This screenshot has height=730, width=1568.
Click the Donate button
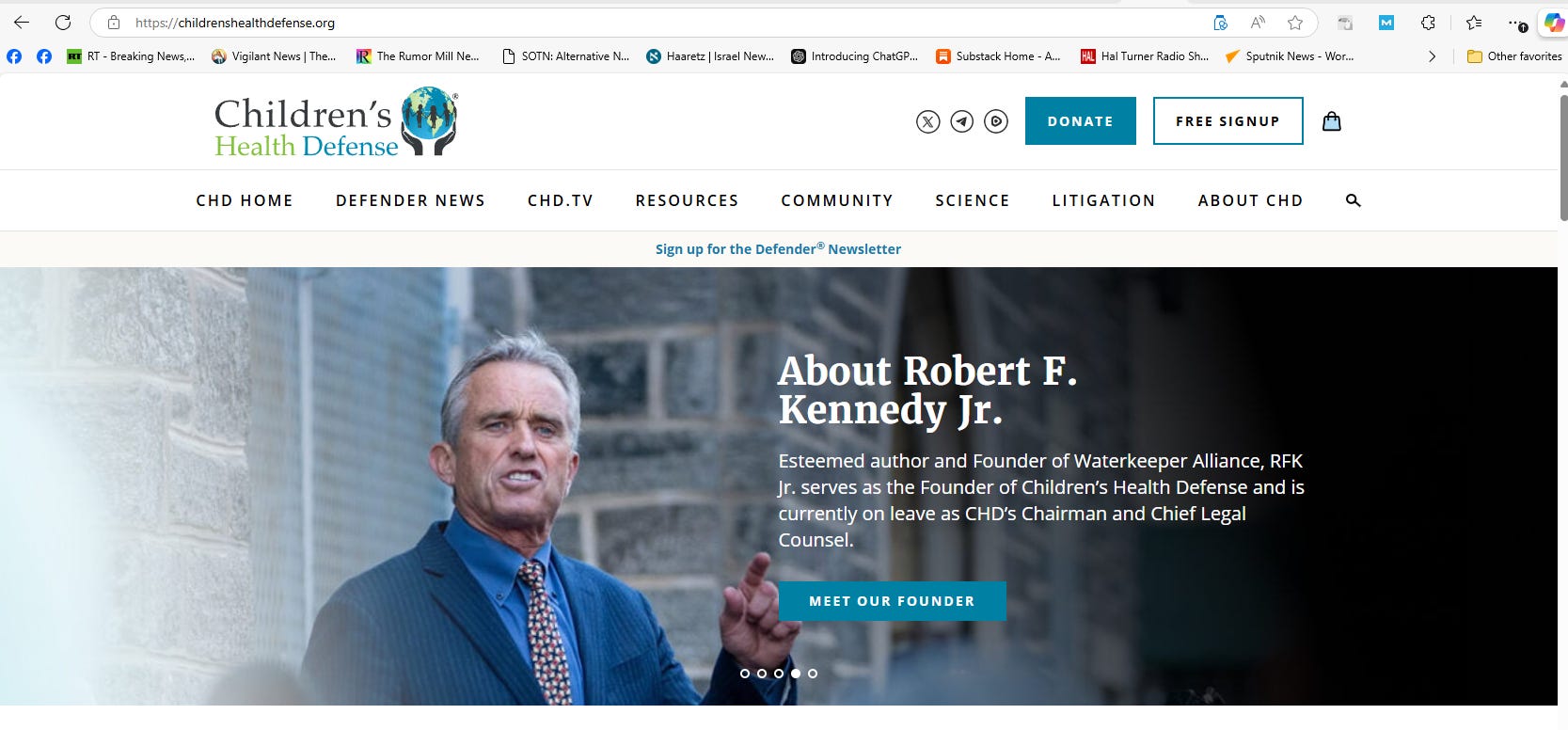point(1081,121)
